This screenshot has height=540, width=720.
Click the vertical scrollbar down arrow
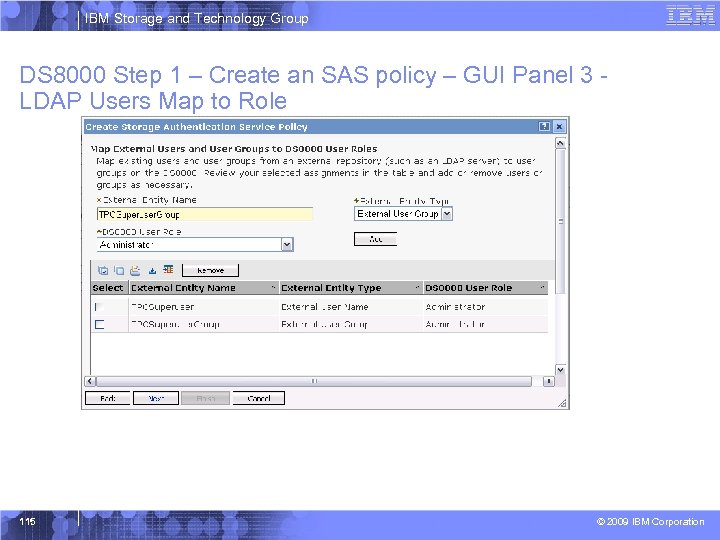[560, 370]
